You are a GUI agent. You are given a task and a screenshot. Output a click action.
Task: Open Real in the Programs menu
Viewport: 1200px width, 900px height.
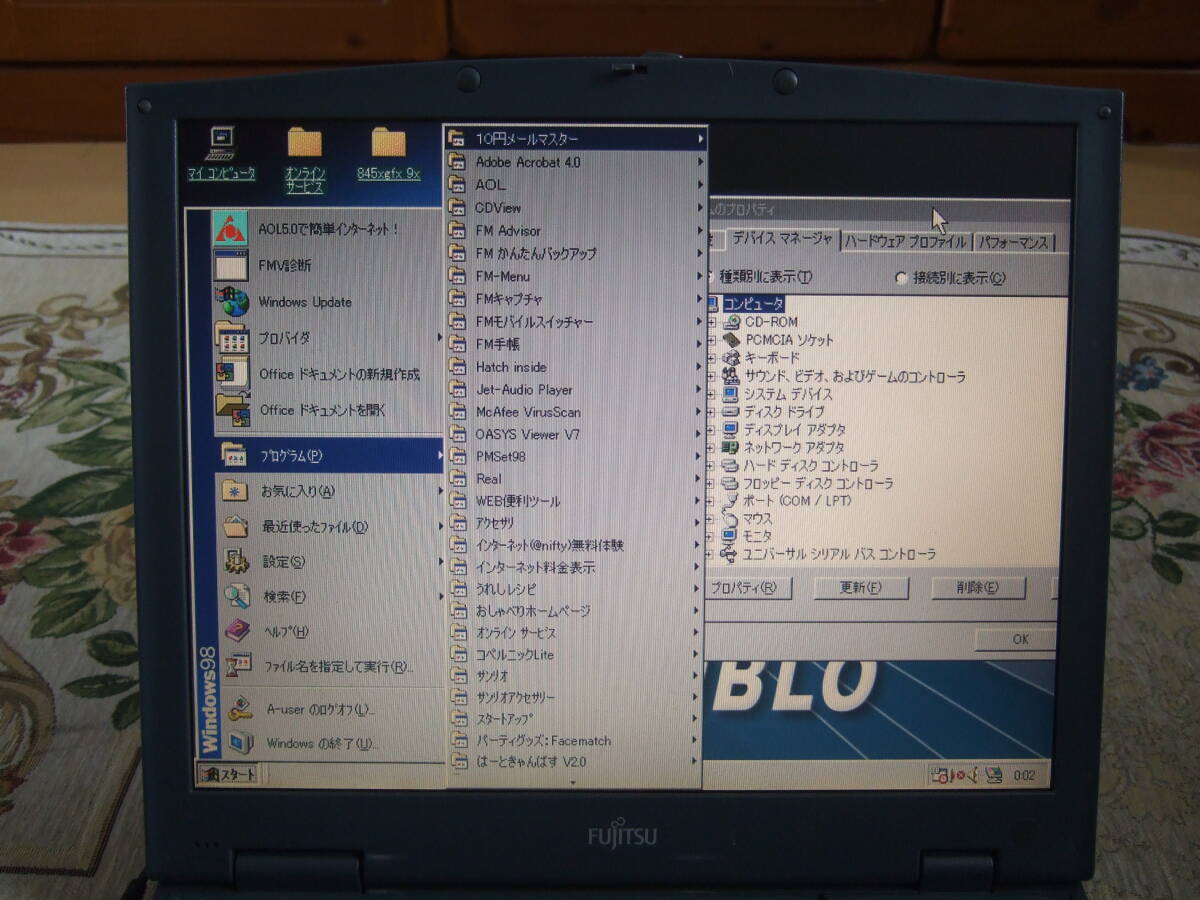(x=575, y=479)
